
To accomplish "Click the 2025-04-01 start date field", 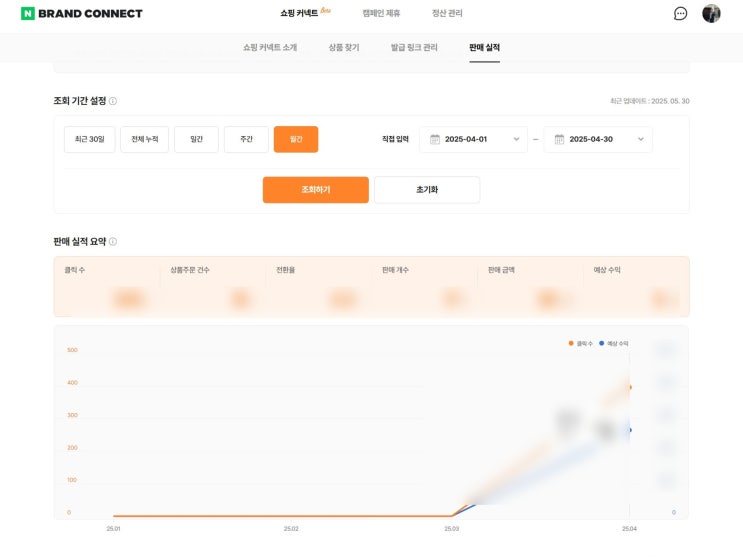I will tap(473, 139).
